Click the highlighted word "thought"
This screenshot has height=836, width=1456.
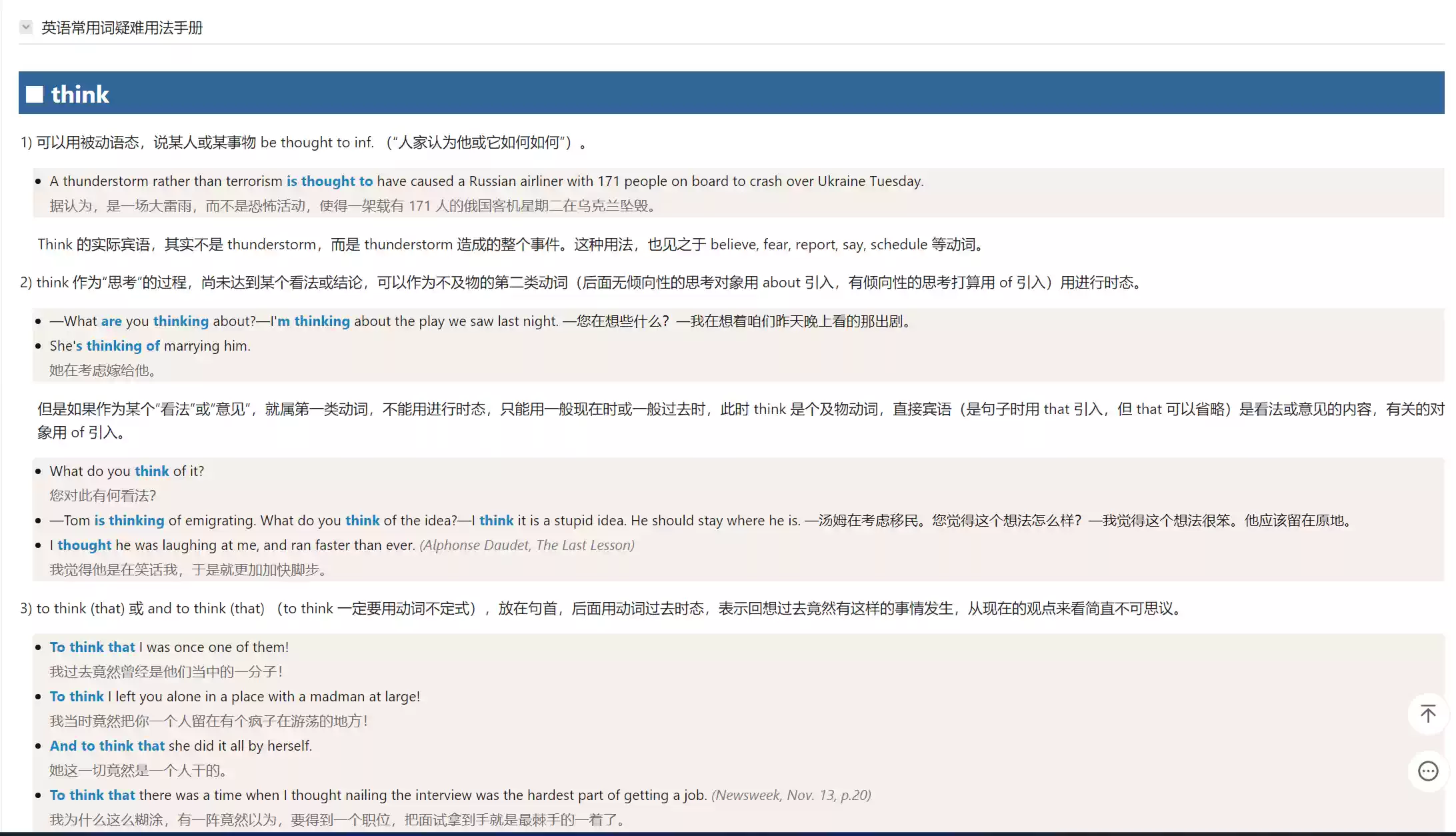click(x=84, y=545)
